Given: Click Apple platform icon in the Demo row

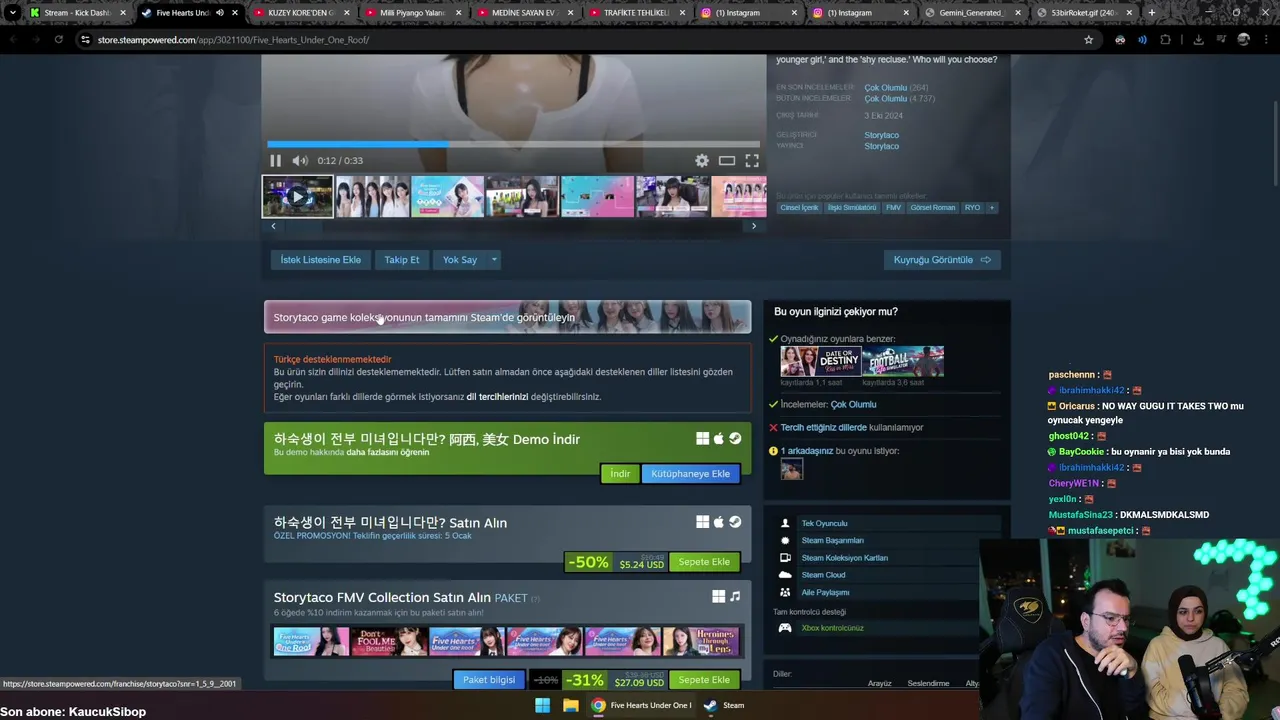Looking at the screenshot, I should tap(718, 439).
